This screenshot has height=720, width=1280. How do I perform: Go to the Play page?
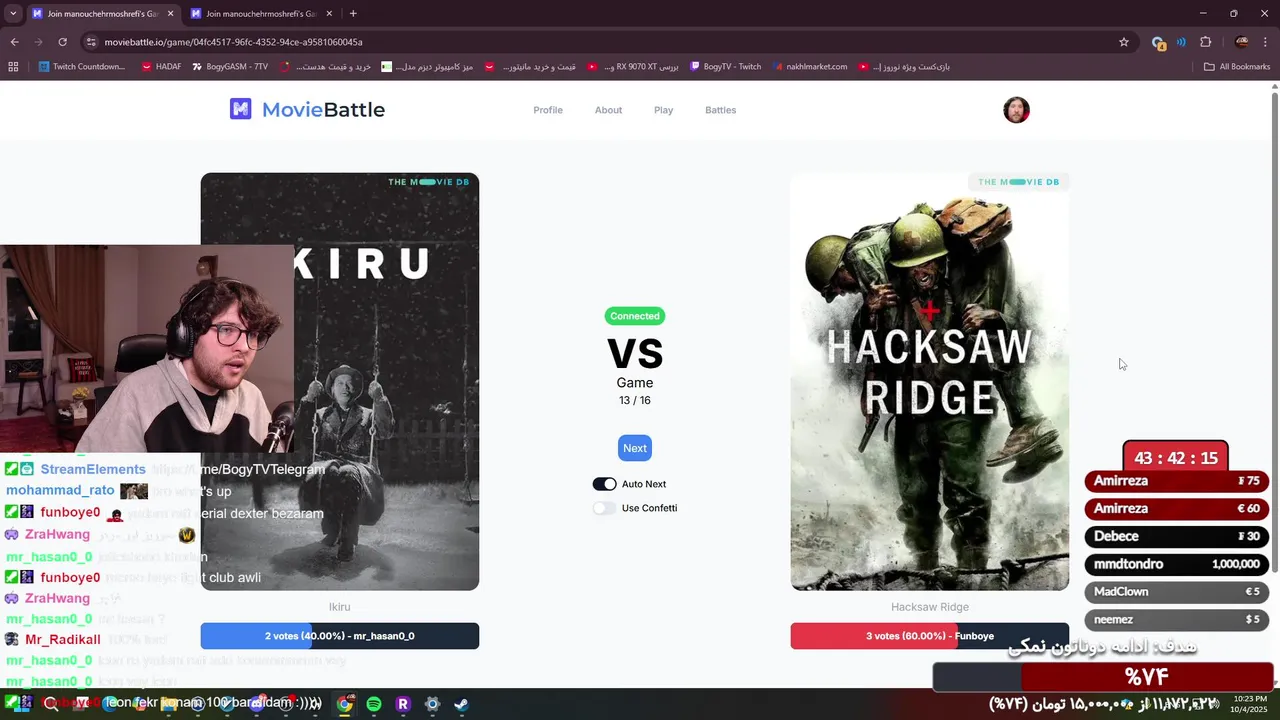pos(663,110)
